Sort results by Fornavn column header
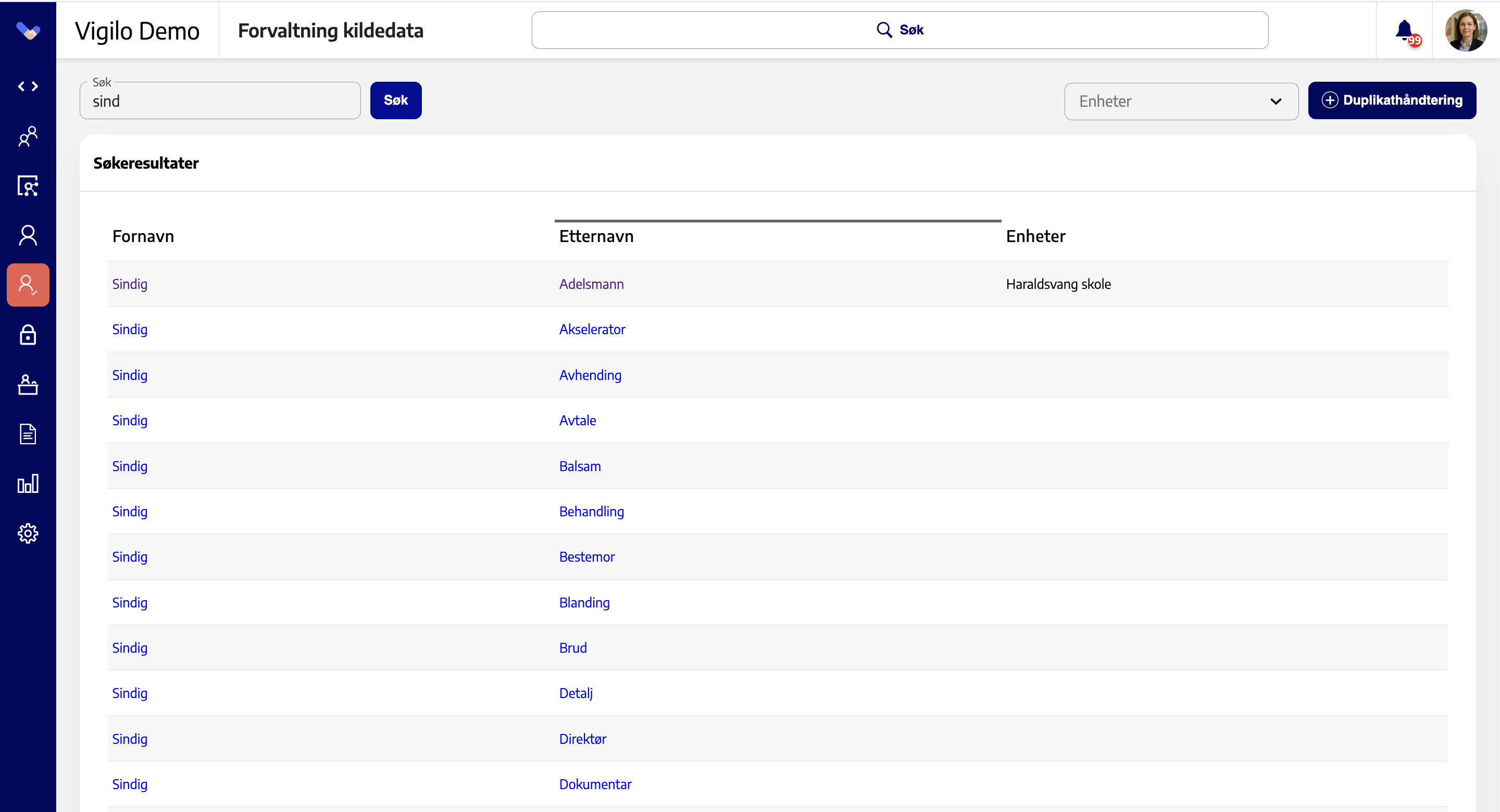Screen dimensions: 1500x812 tap(143, 236)
